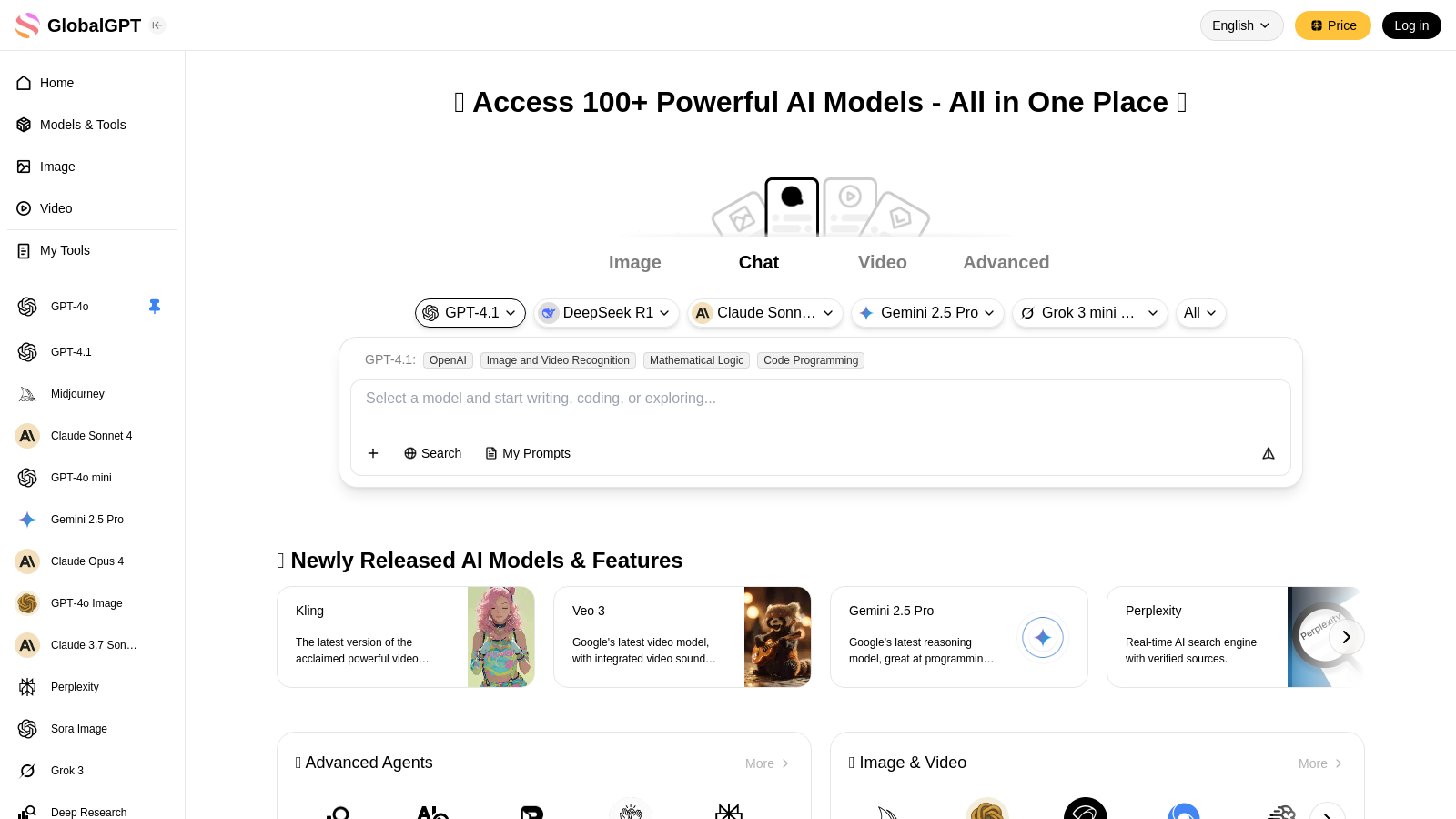
Task: Click the Log in button
Action: pos(1411,25)
